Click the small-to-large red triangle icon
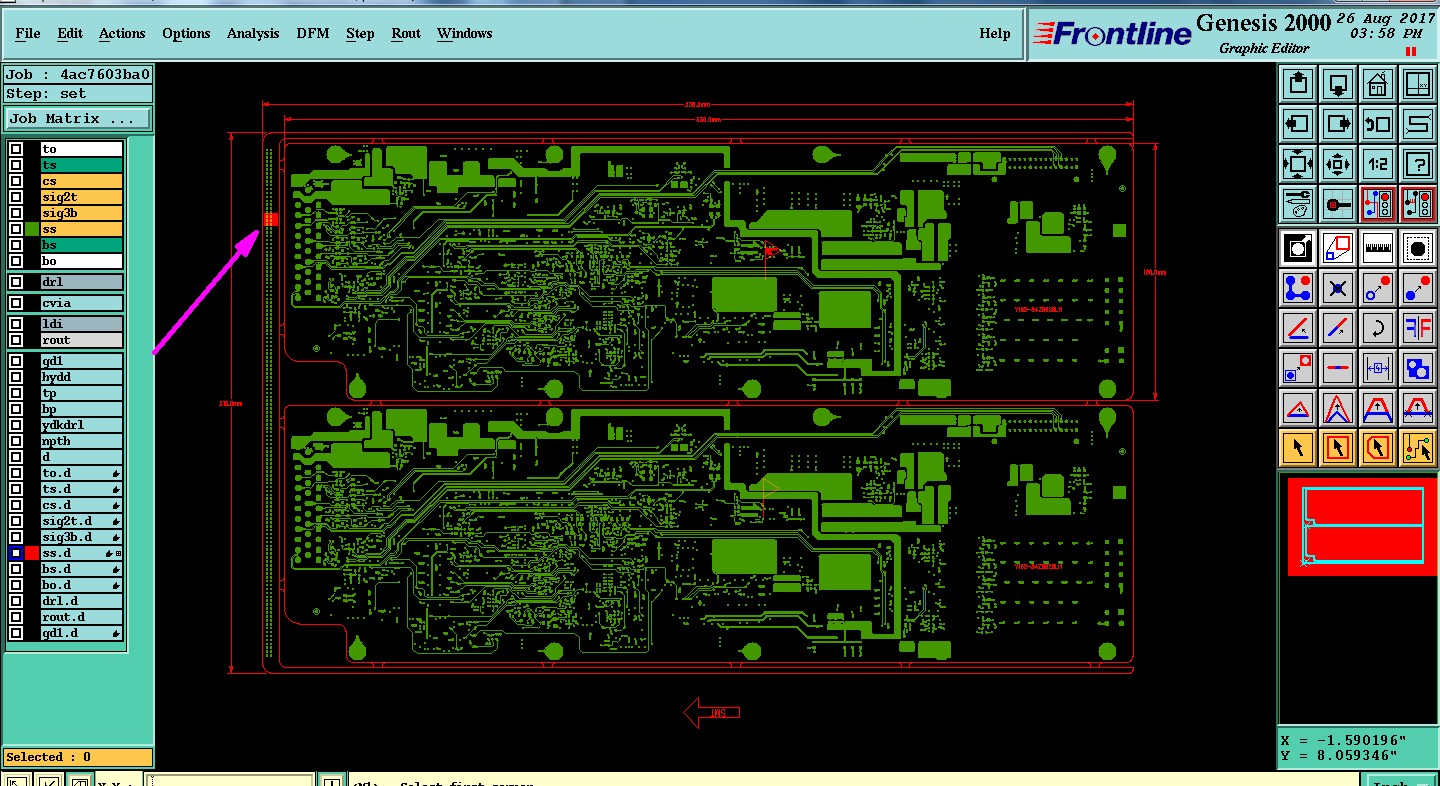 pyautogui.click(x=1298, y=408)
